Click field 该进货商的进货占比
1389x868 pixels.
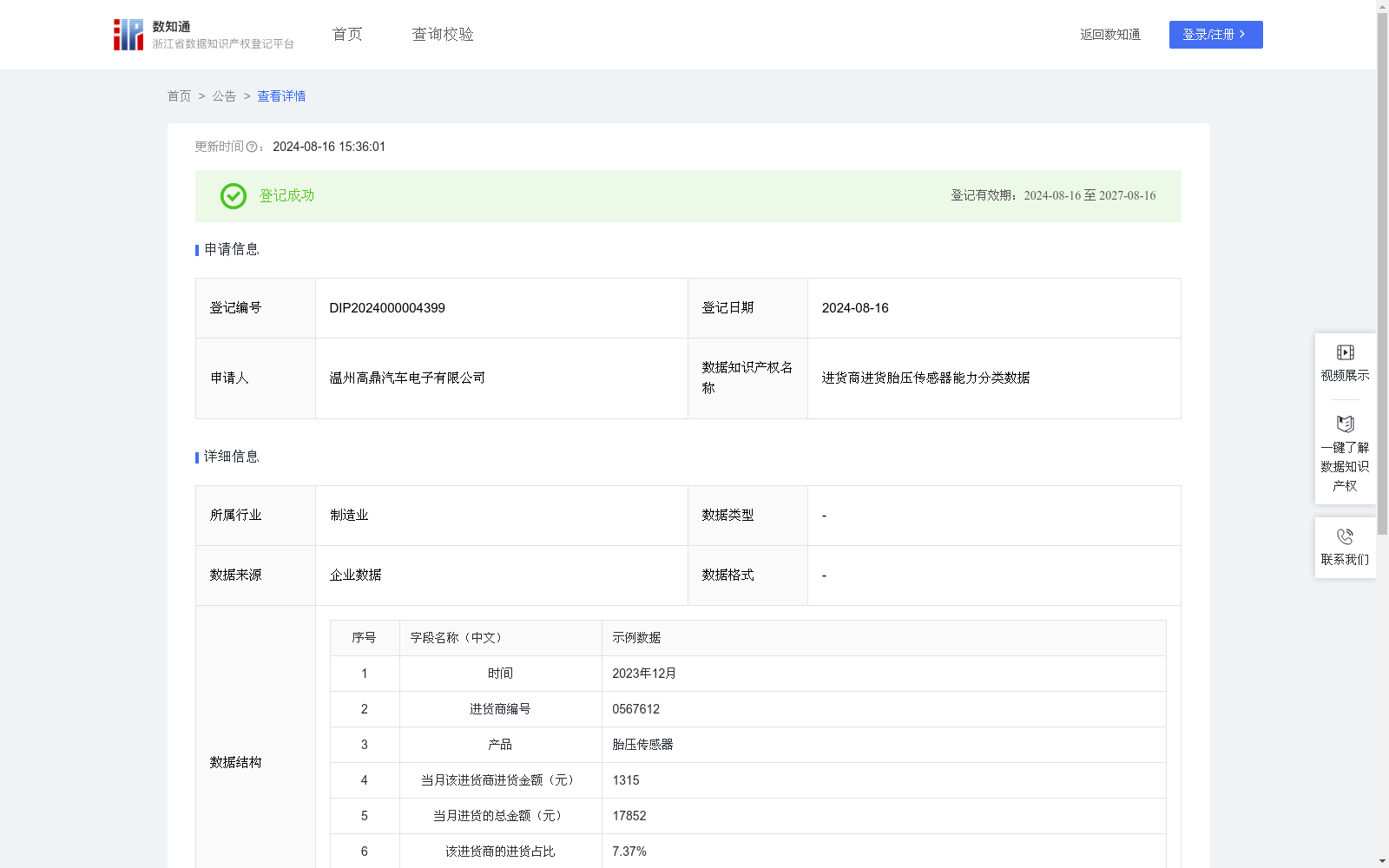point(500,852)
